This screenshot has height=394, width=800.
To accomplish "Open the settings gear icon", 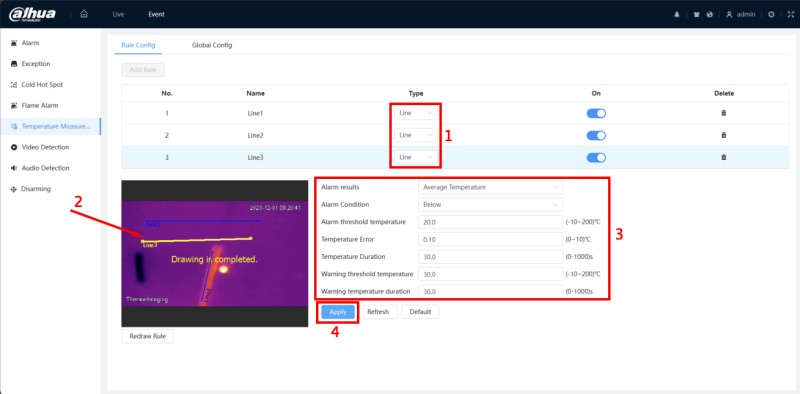I will pyautogui.click(x=771, y=15).
